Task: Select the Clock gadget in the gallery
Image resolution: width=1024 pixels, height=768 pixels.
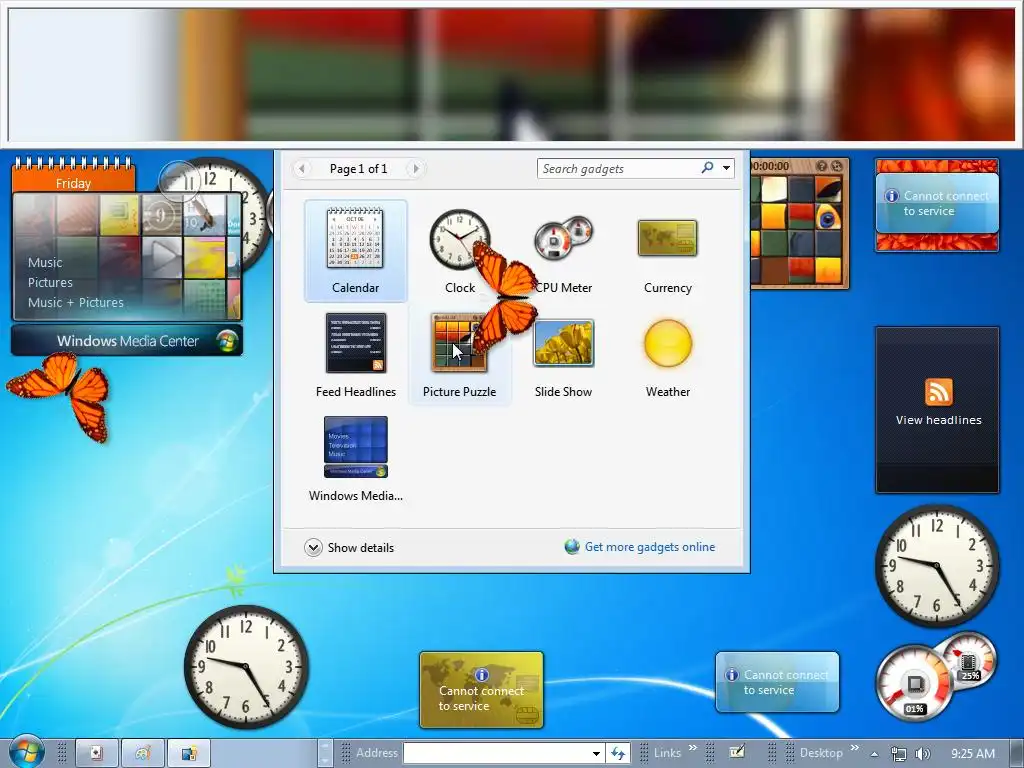Action: point(460,239)
